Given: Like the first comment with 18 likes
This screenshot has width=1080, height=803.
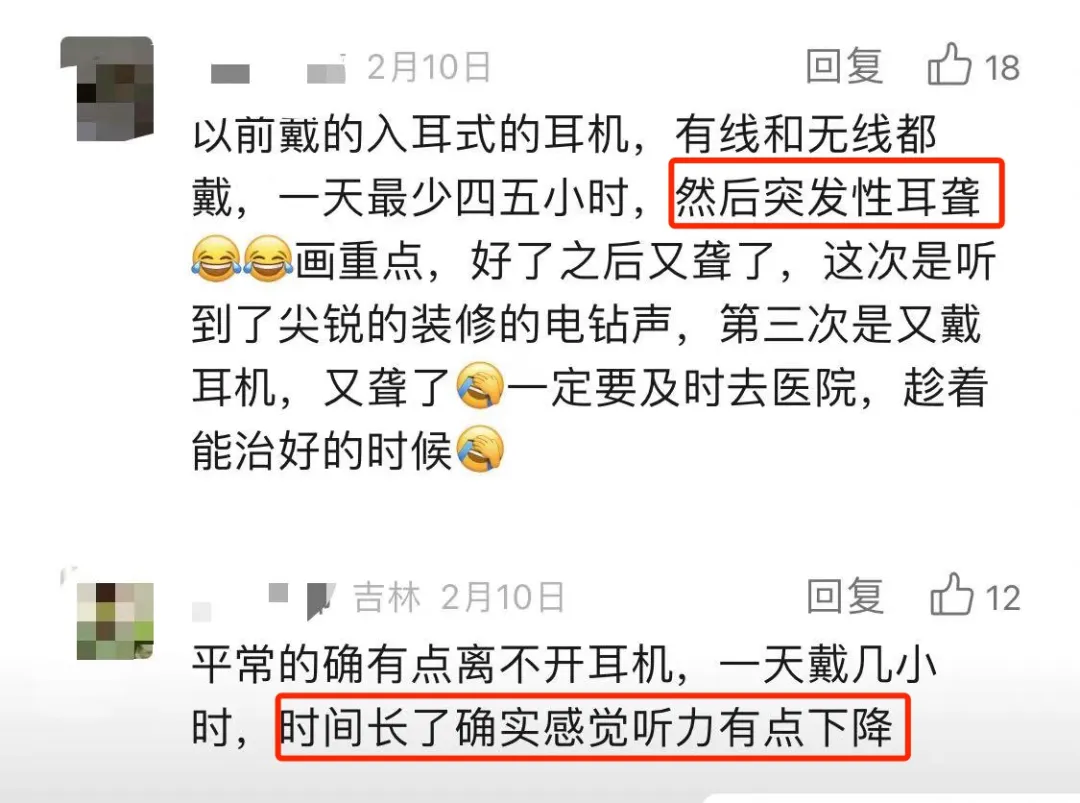Looking at the screenshot, I should pos(950,65).
